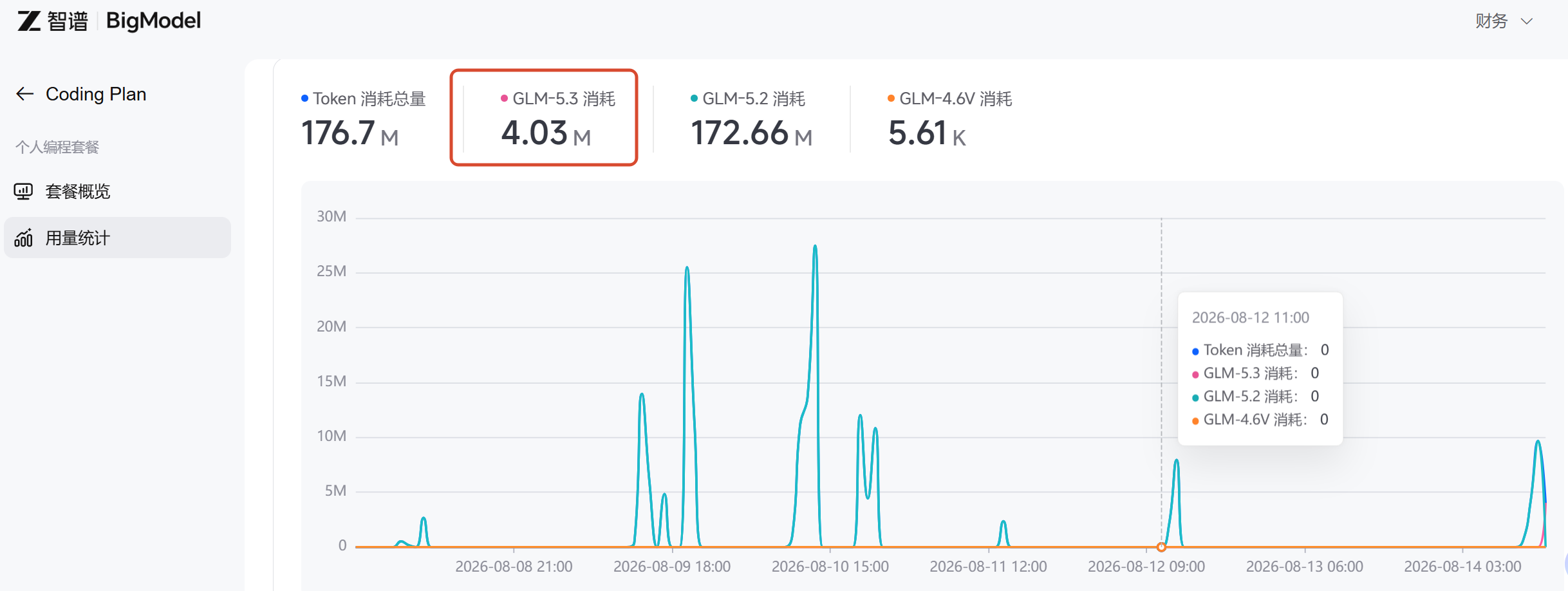Click the monitor icon for 套餐概览
This screenshot has height=591, width=1568.
point(23,191)
